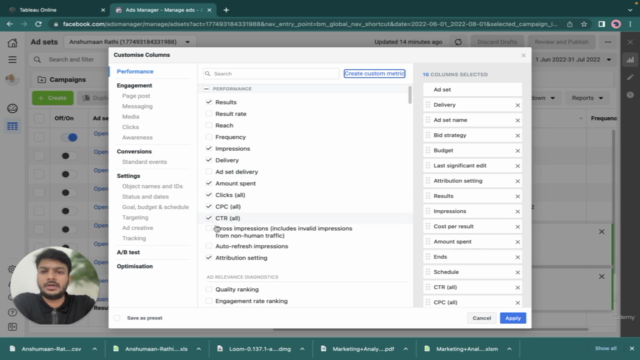
Task: Close the Customise Columns dialog
Action: tap(523, 55)
